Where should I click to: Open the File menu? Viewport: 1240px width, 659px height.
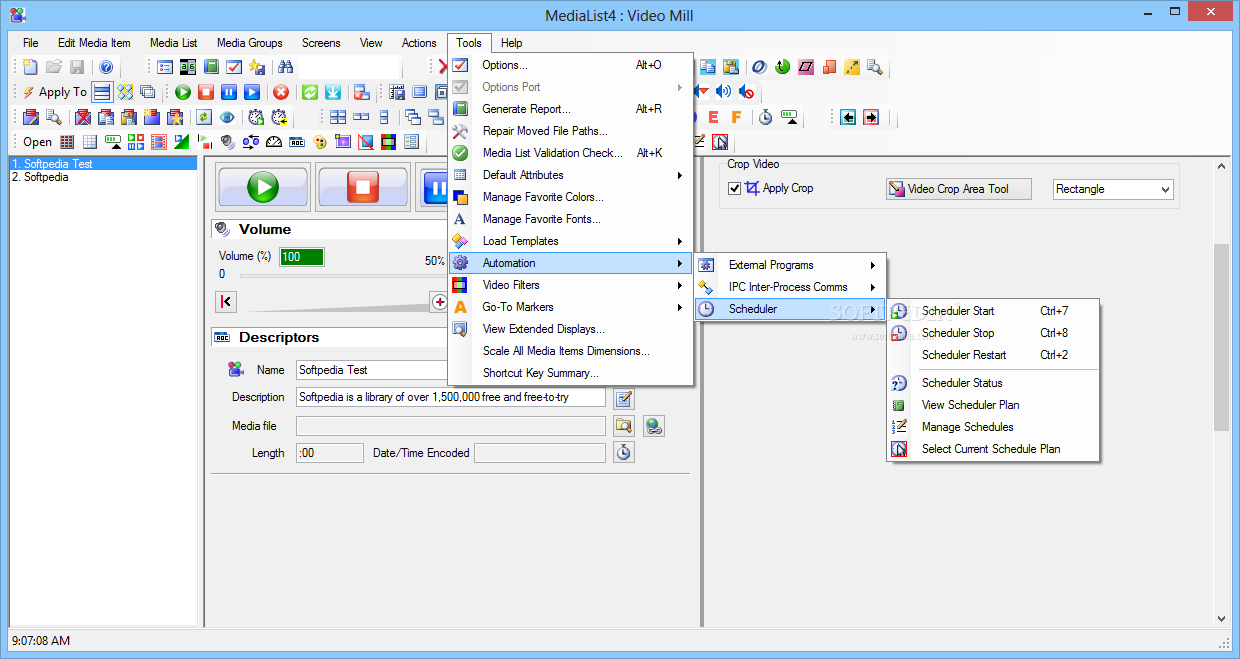coord(31,43)
